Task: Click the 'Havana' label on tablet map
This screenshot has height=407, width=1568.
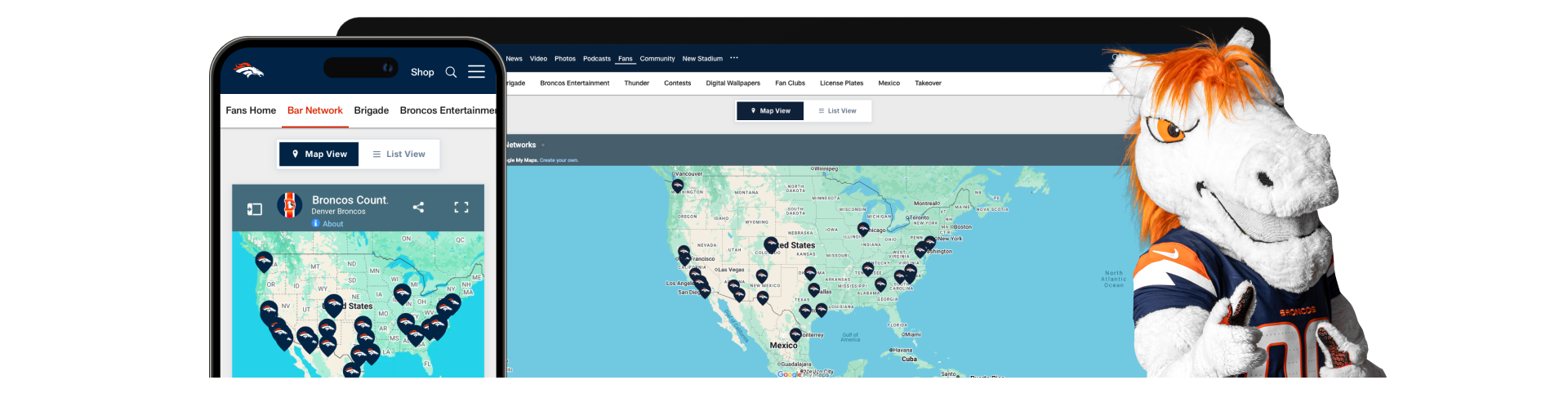Action: (x=902, y=350)
